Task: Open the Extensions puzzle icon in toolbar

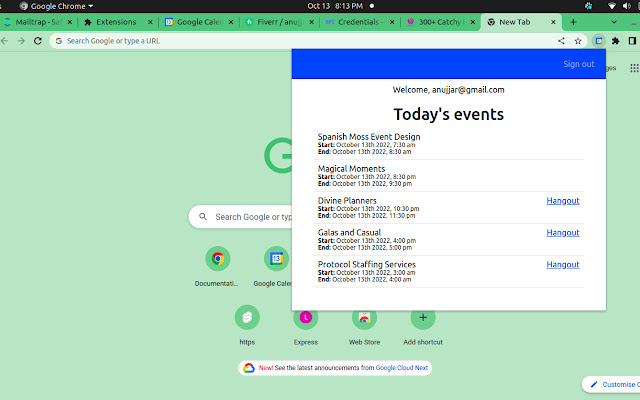Action: pyautogui.click(x=616, y=41)
